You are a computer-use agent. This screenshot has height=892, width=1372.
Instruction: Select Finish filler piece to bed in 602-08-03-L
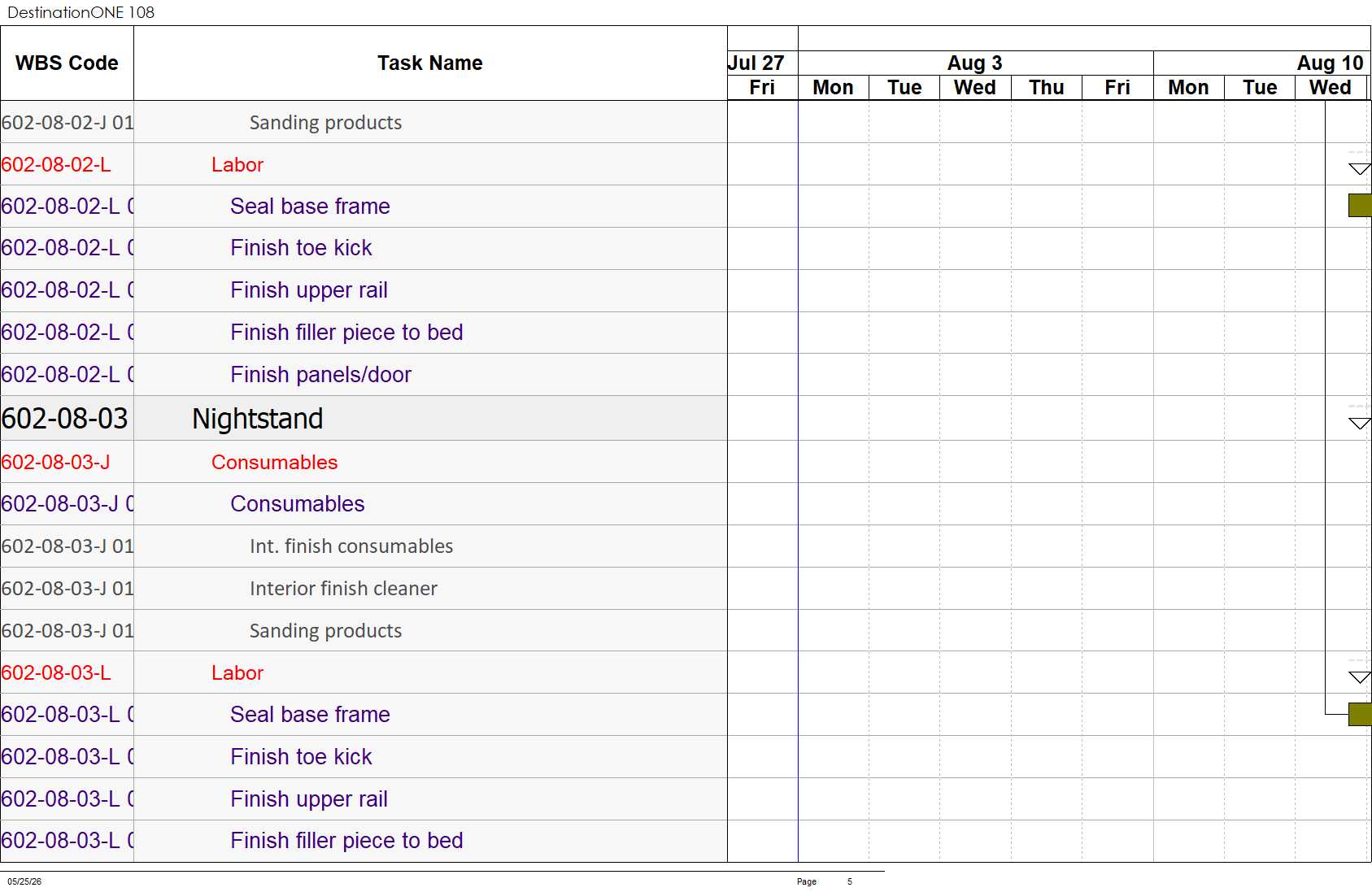coord(364,841)
